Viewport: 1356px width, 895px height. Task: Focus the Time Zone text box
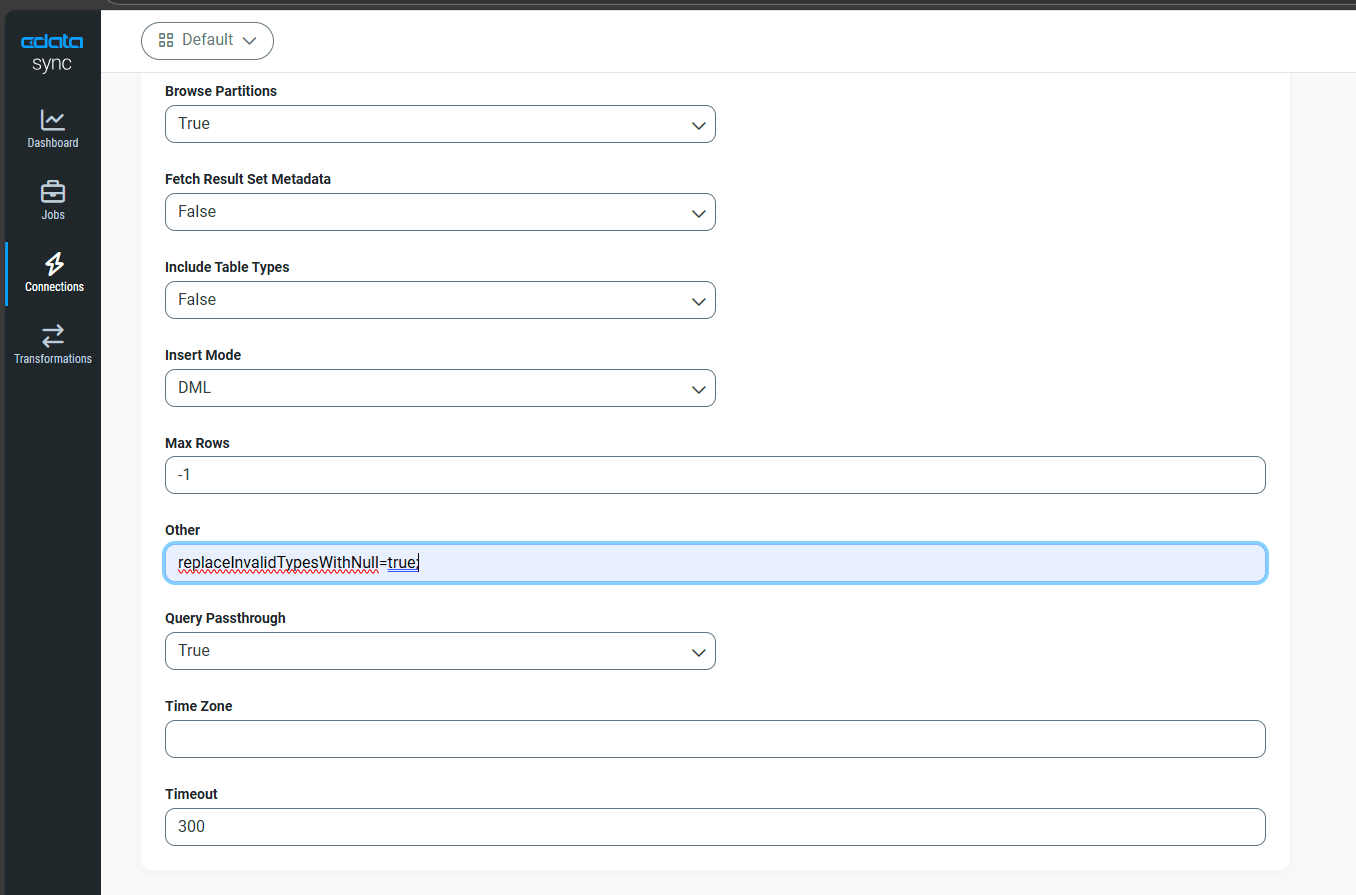[x=715, y=739]
